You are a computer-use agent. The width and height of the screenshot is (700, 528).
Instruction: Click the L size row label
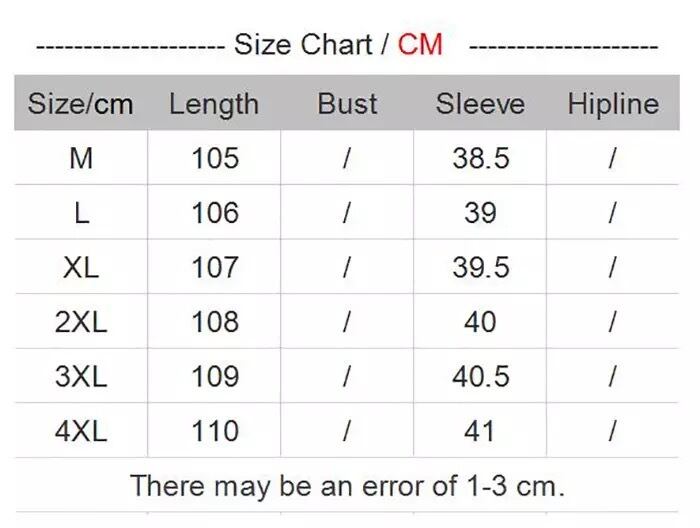(x=80, y=212)
